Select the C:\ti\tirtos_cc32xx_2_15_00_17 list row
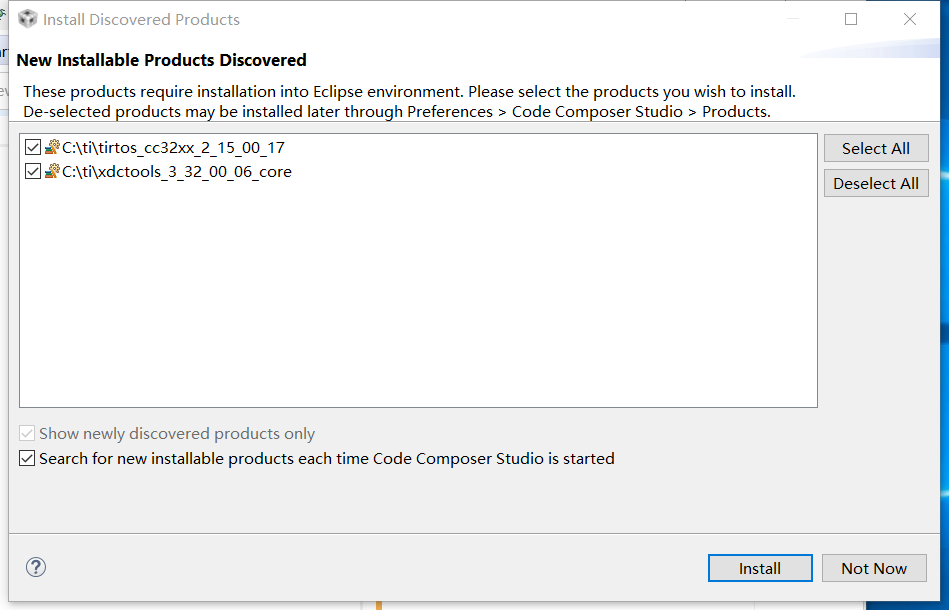 click(x=173, y=147)
